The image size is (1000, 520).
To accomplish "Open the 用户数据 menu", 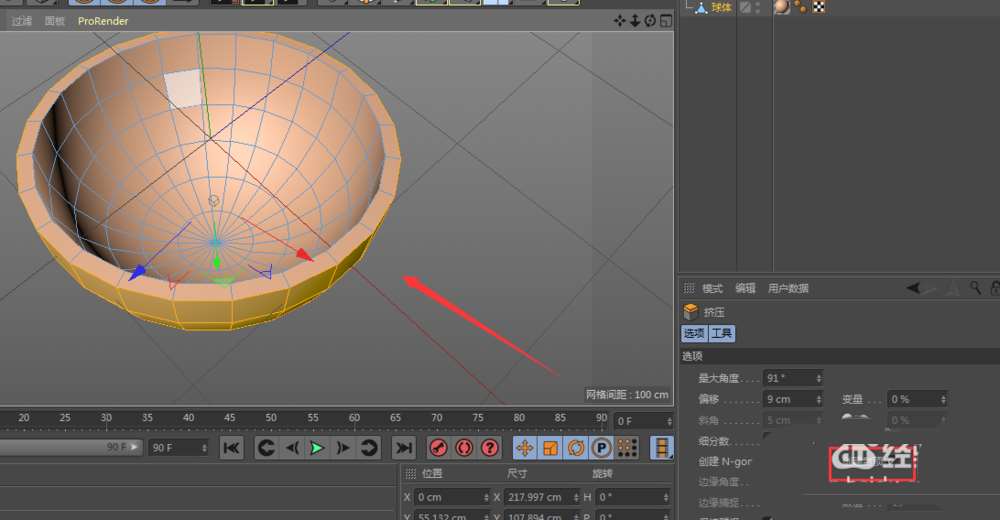I will click(x=788, y=288).
